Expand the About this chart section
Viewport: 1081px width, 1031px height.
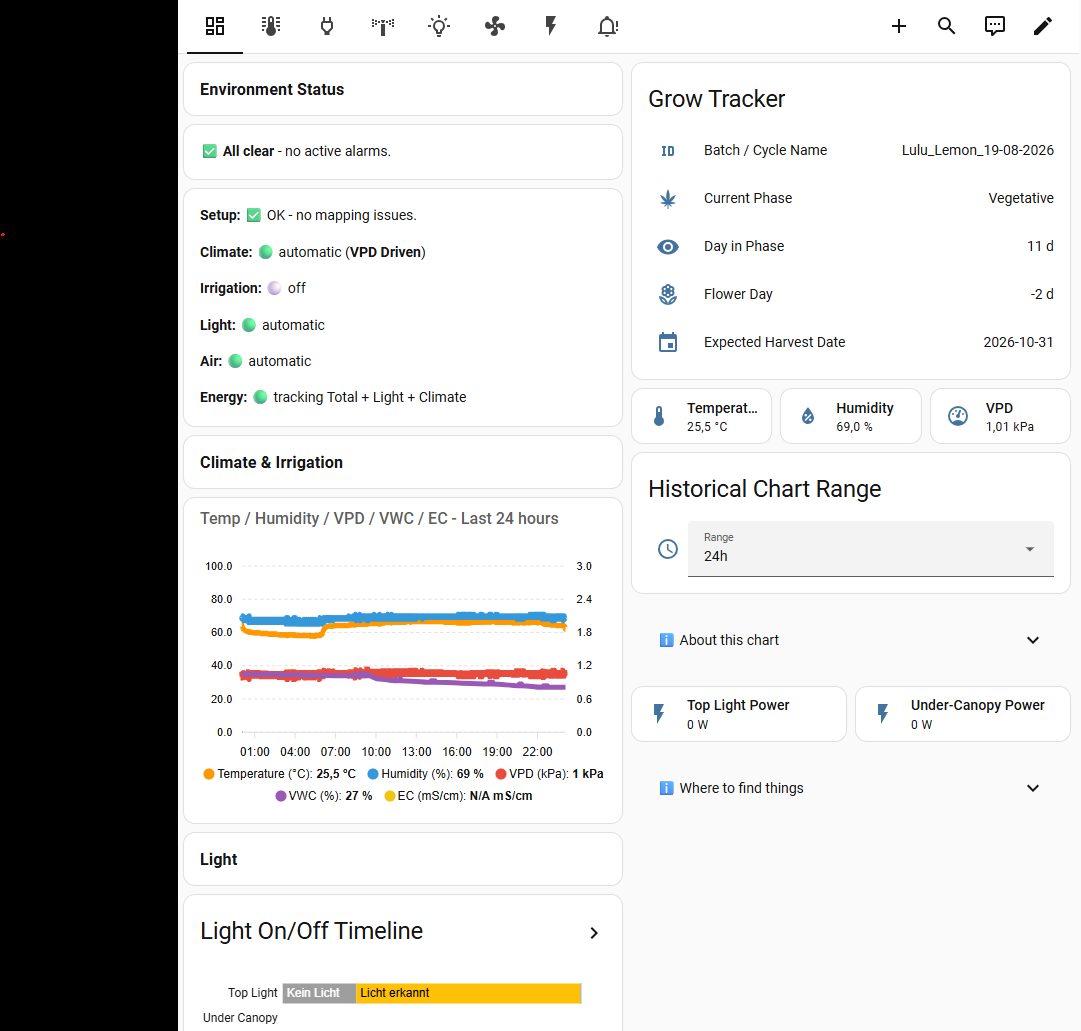click(1033, 640)
